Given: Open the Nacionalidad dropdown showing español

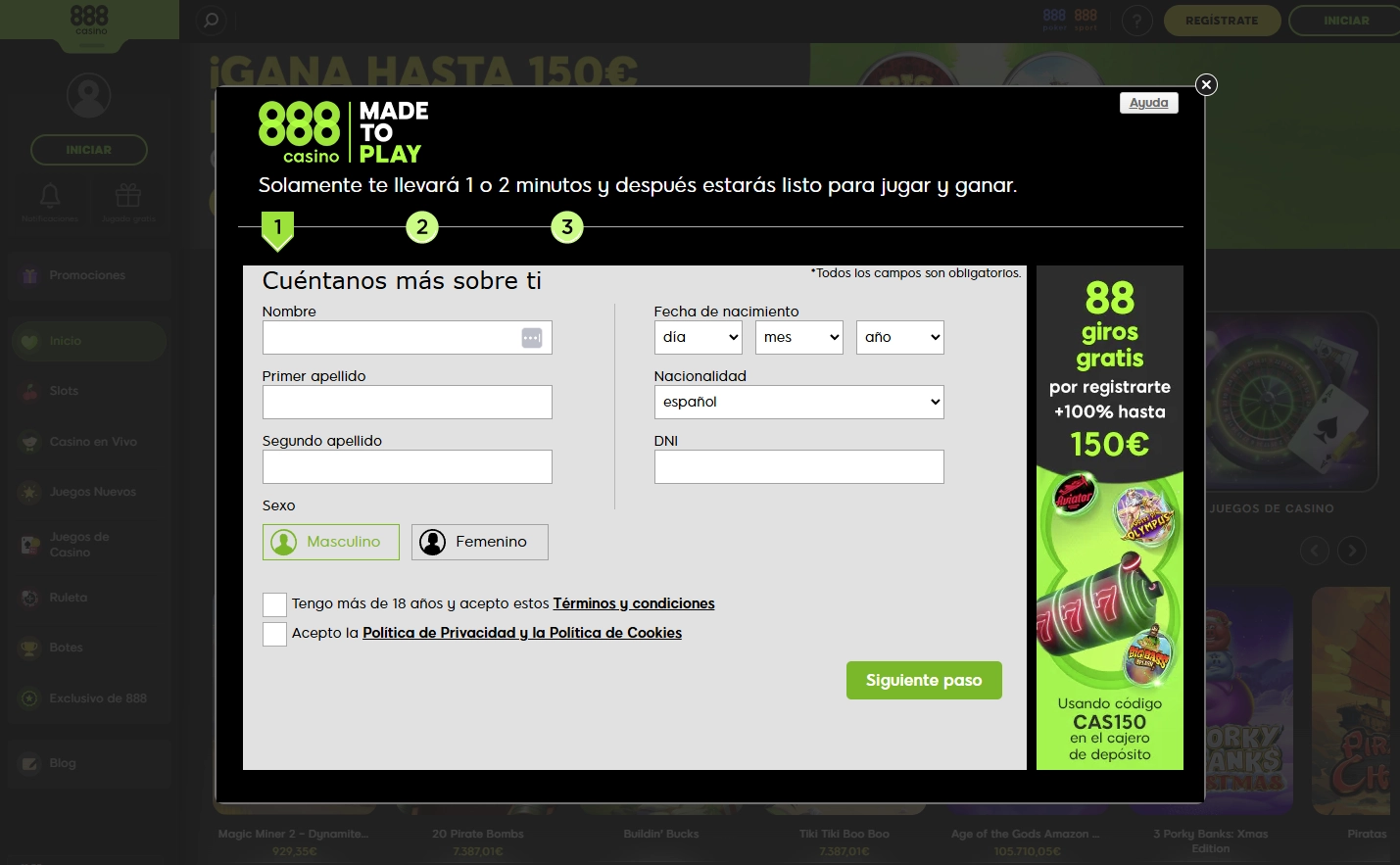Looking at the screenshot, I should [799, 403].
